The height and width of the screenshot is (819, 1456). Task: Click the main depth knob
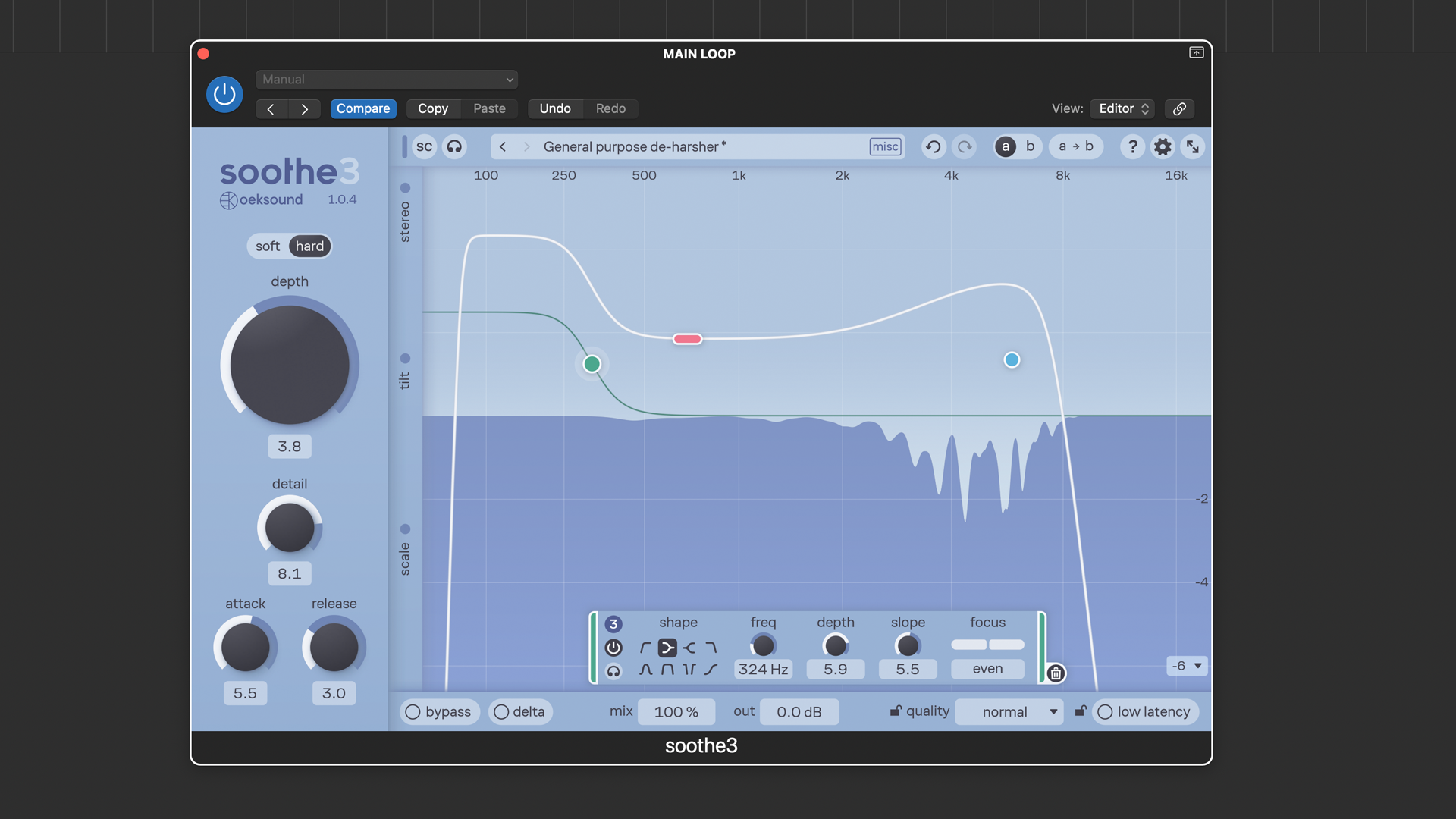click(290, 365)
